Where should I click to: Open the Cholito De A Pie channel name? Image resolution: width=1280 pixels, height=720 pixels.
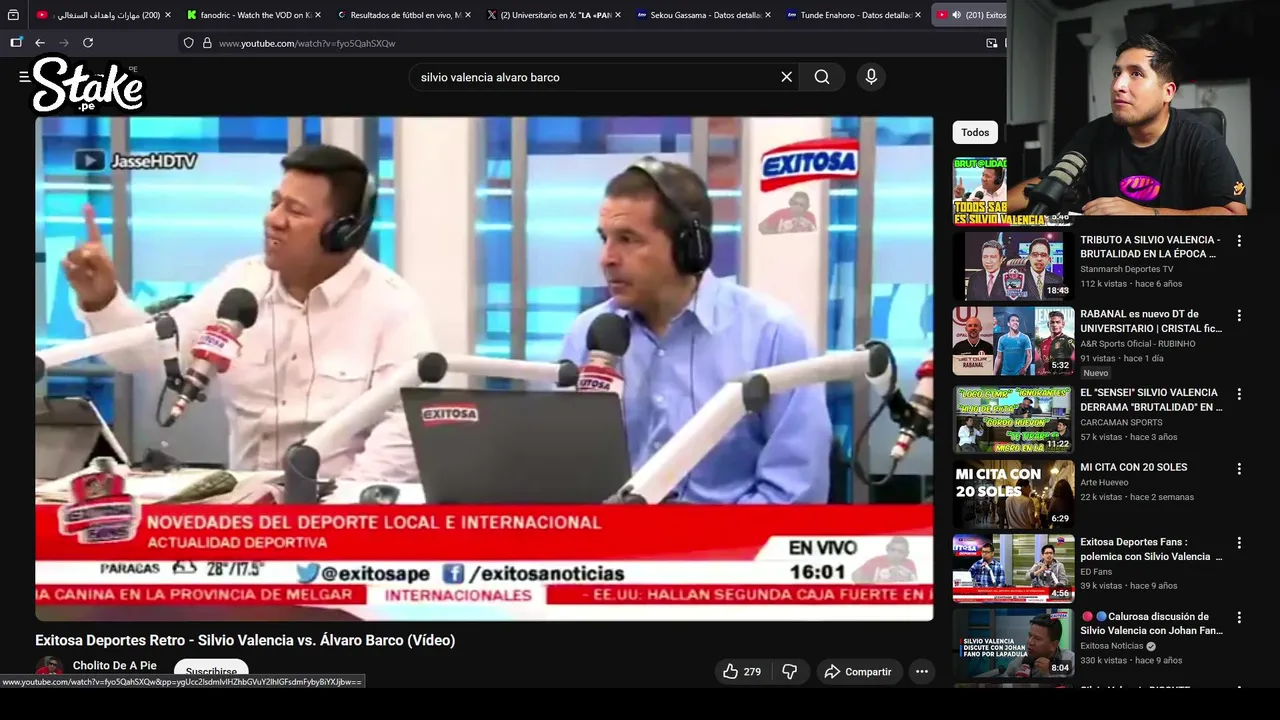click(115, 666)
